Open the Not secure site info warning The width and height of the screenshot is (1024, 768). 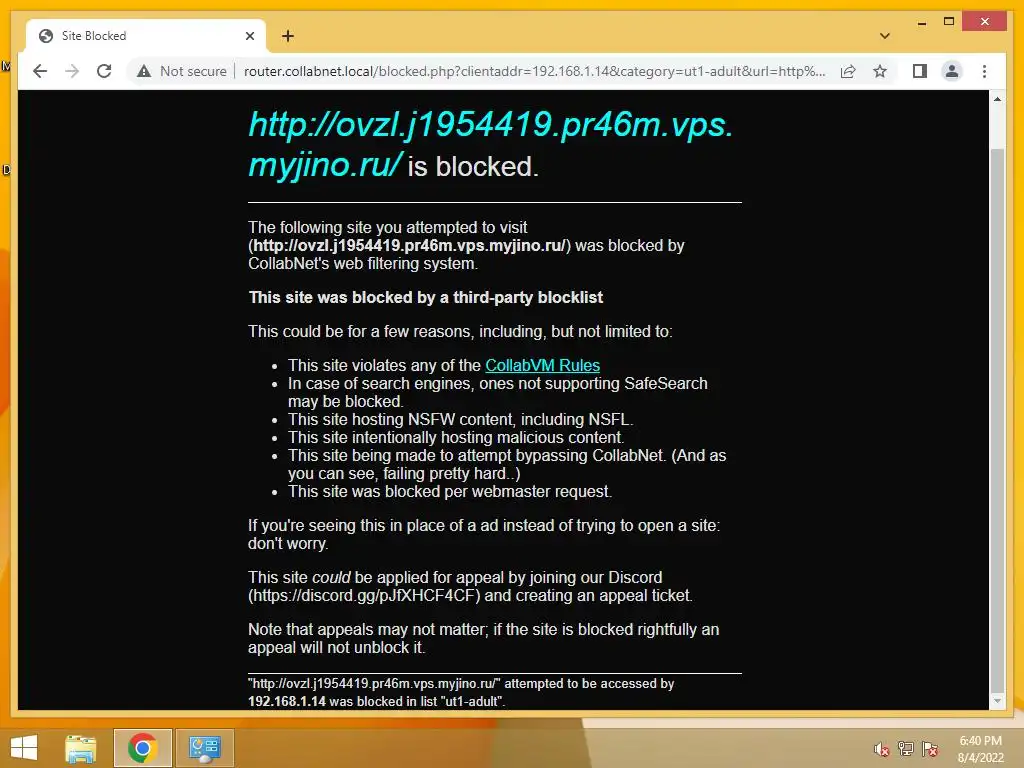click(x=182, y=71)
